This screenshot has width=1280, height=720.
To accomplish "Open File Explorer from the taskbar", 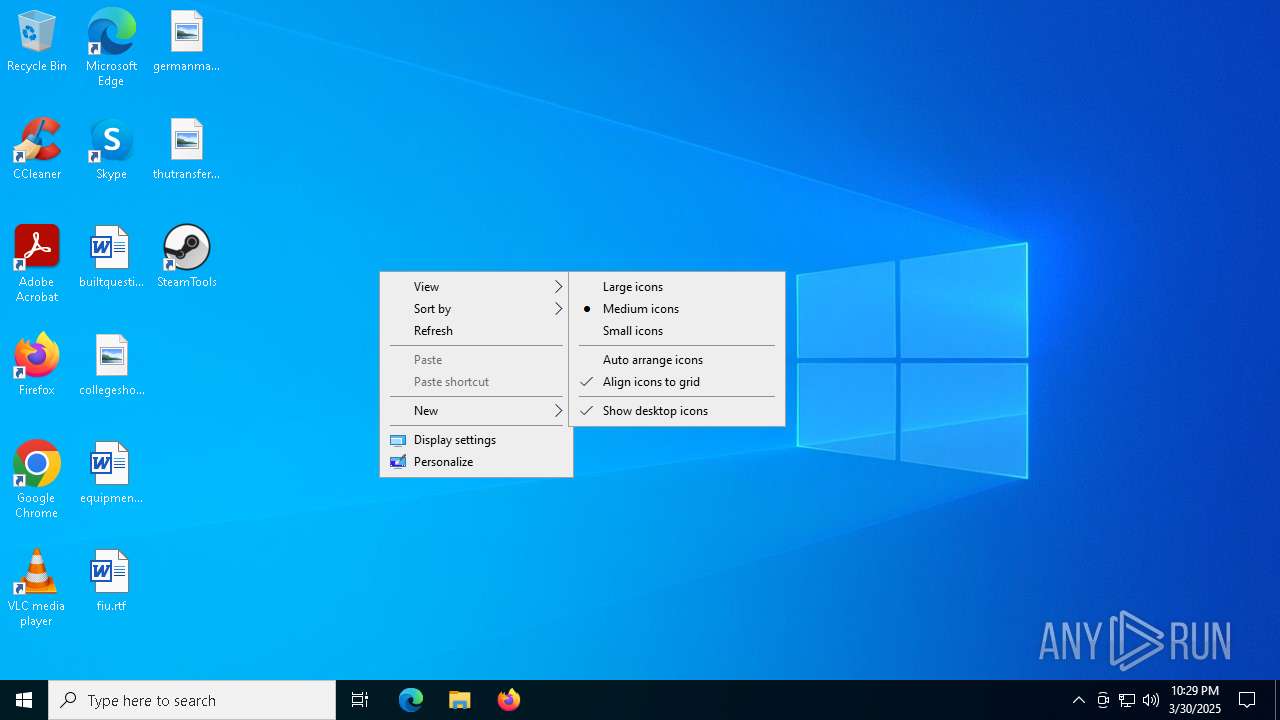I will tap(459, 700).
